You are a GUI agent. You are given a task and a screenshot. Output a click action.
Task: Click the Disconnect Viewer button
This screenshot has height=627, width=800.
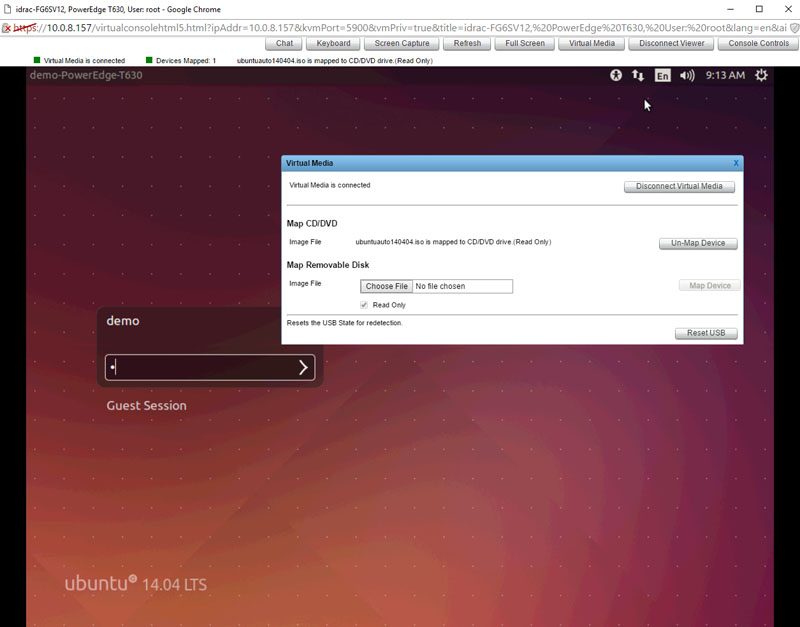pos(671,43)
